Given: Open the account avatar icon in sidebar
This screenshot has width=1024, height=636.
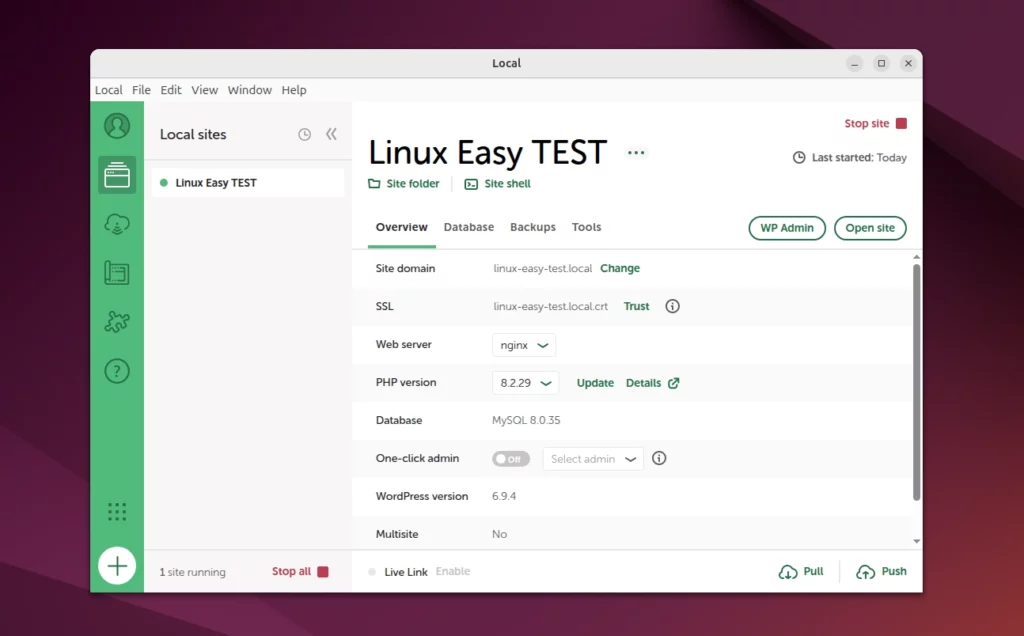Looking at the screenshot, I should coord(117,126).
